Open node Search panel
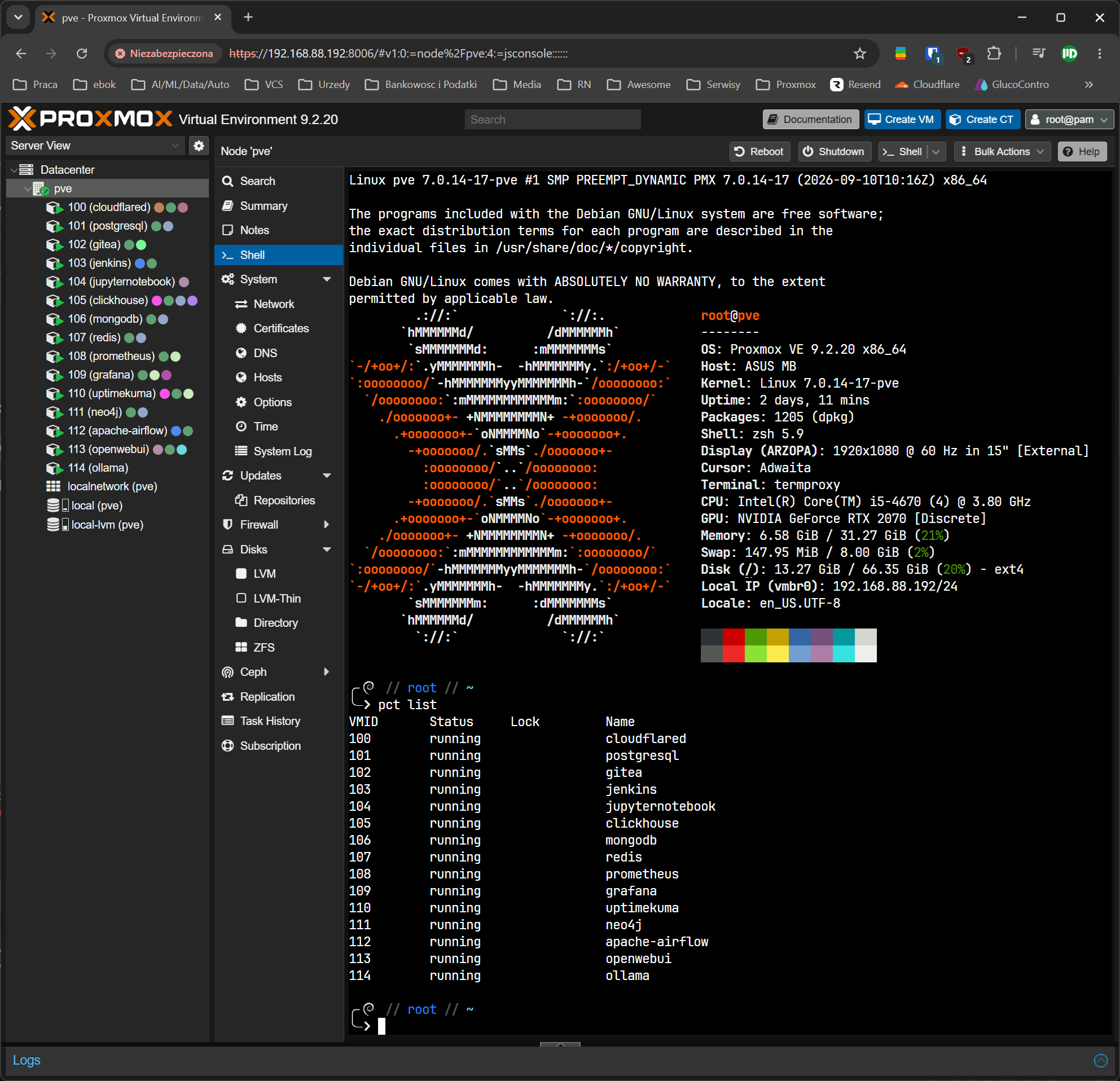This screenshot has width=1120, height=1081. 279,181
